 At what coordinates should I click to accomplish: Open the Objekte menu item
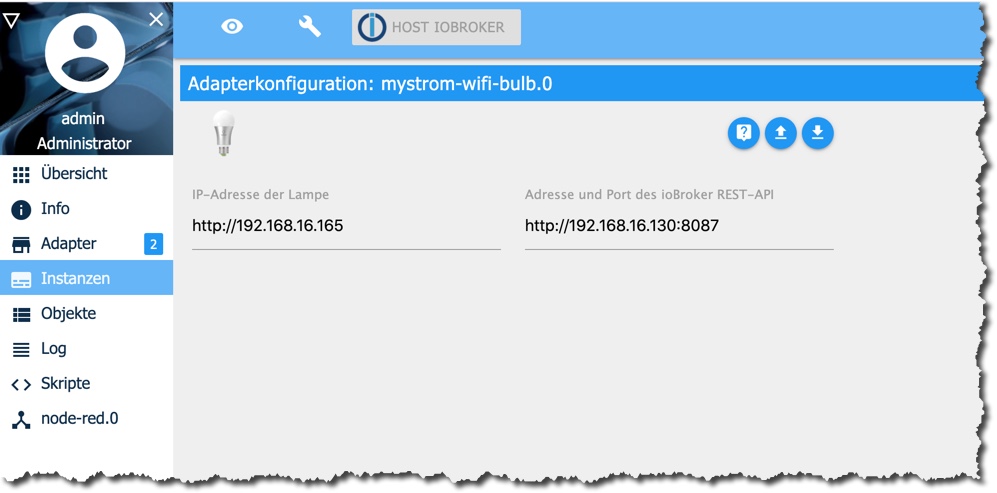[x=86, y=314]
